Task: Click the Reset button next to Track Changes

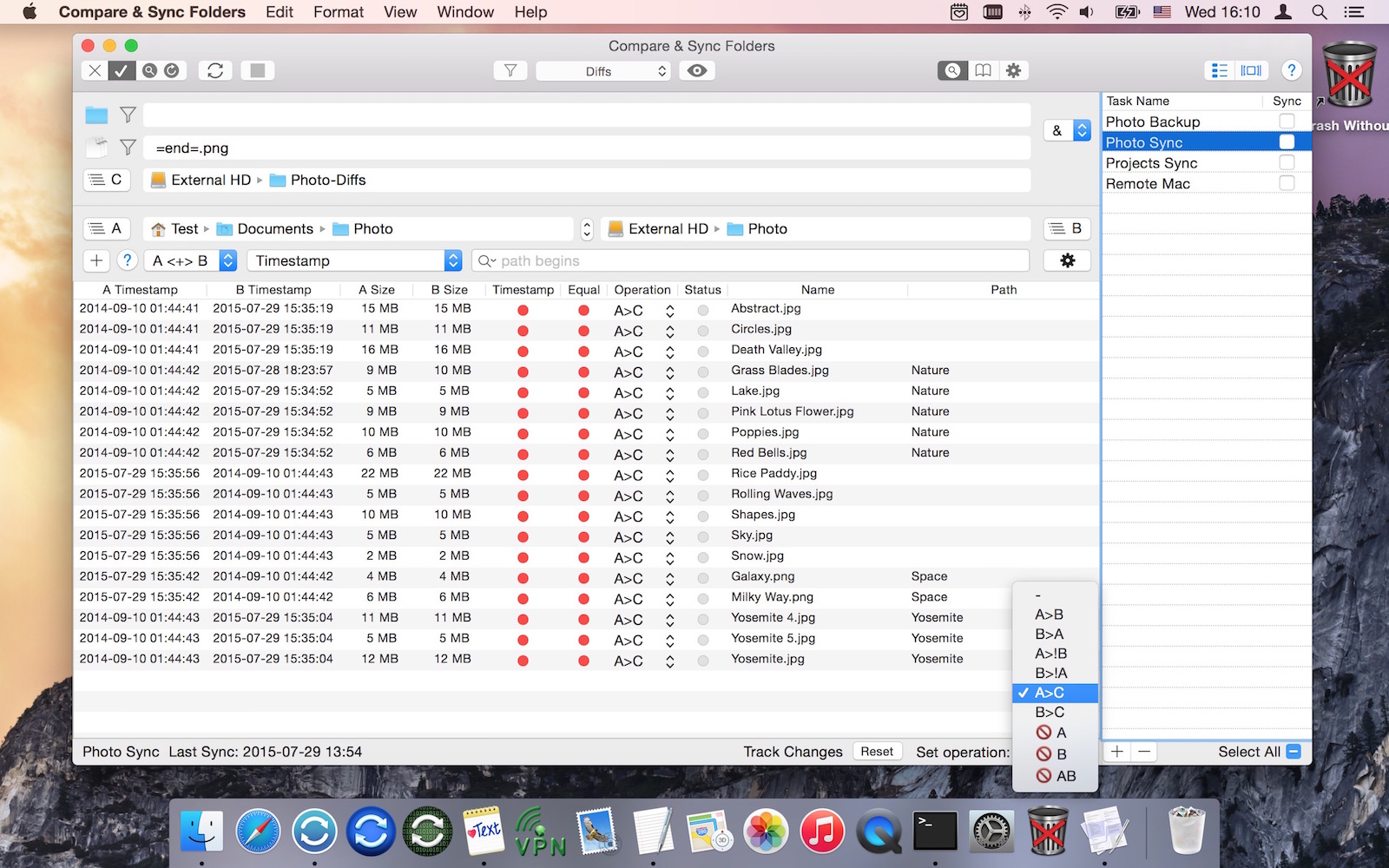Action: pos(877,752)
